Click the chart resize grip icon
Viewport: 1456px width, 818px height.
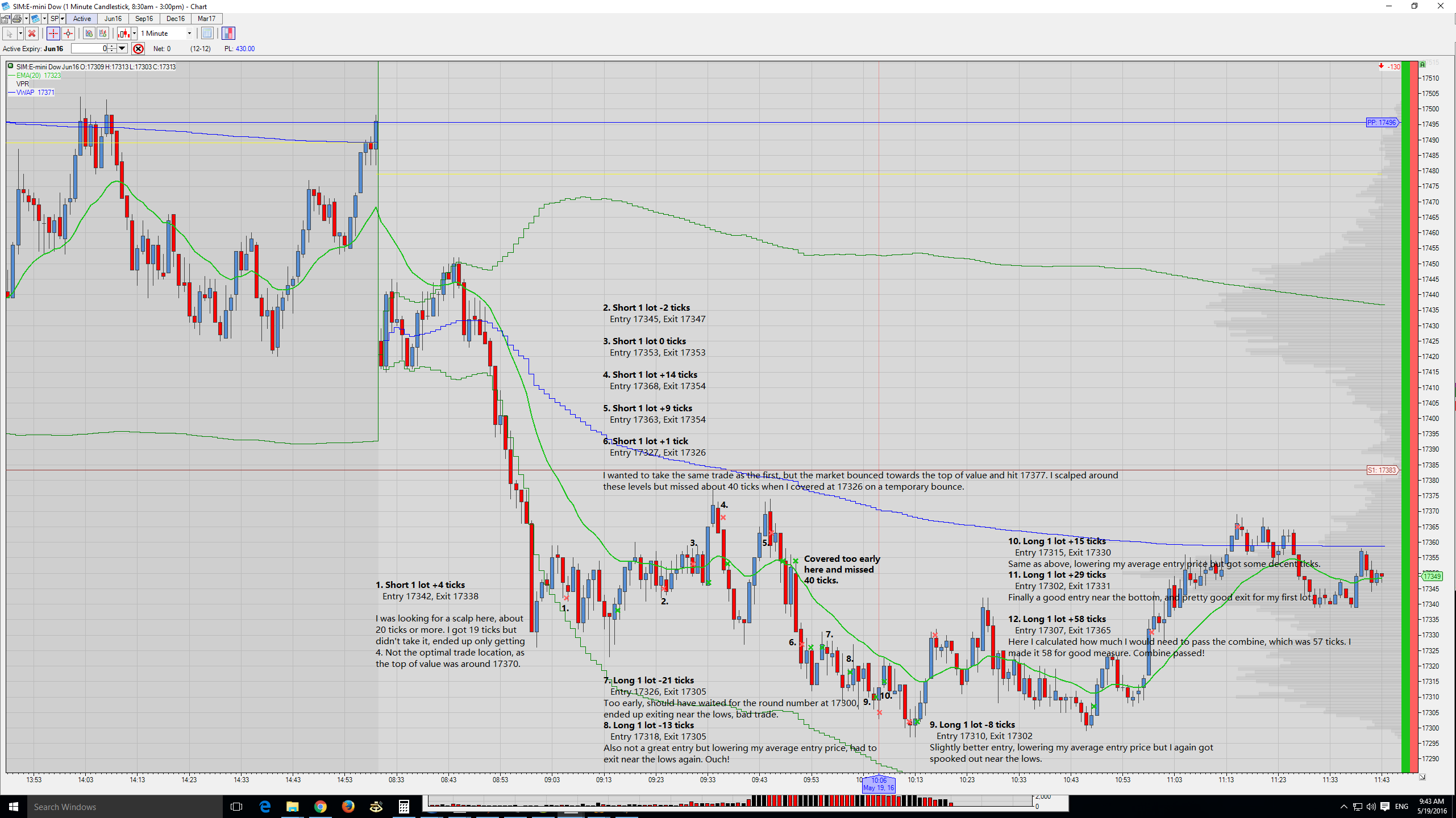[1422, 777]
